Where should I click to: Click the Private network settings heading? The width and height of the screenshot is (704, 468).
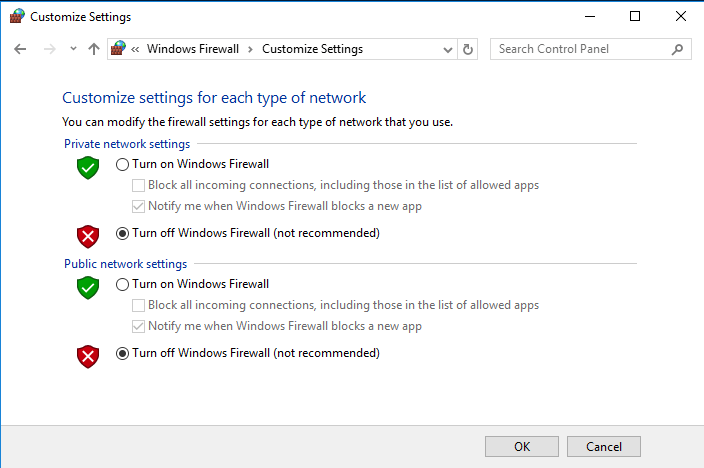[x=127, y=144]
